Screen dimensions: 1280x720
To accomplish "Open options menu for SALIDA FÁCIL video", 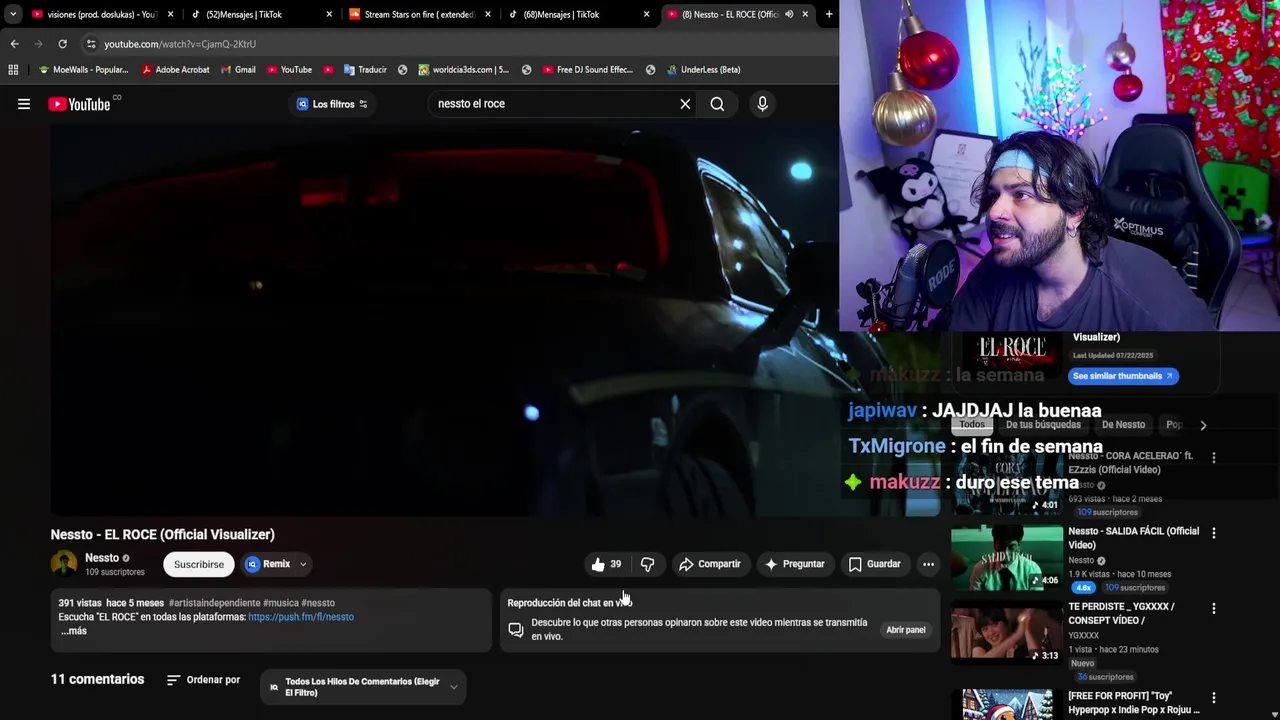I will [x=1214, y=533].
